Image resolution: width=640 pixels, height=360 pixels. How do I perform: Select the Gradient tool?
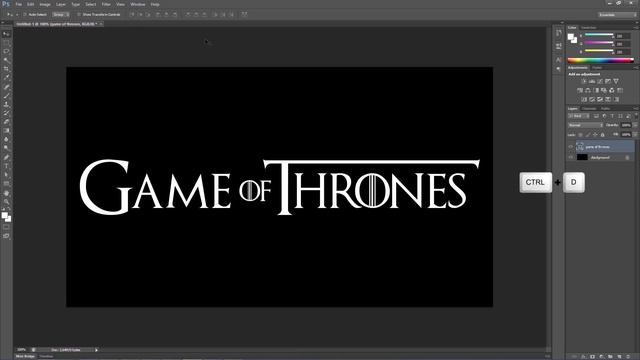click(6, 131)
